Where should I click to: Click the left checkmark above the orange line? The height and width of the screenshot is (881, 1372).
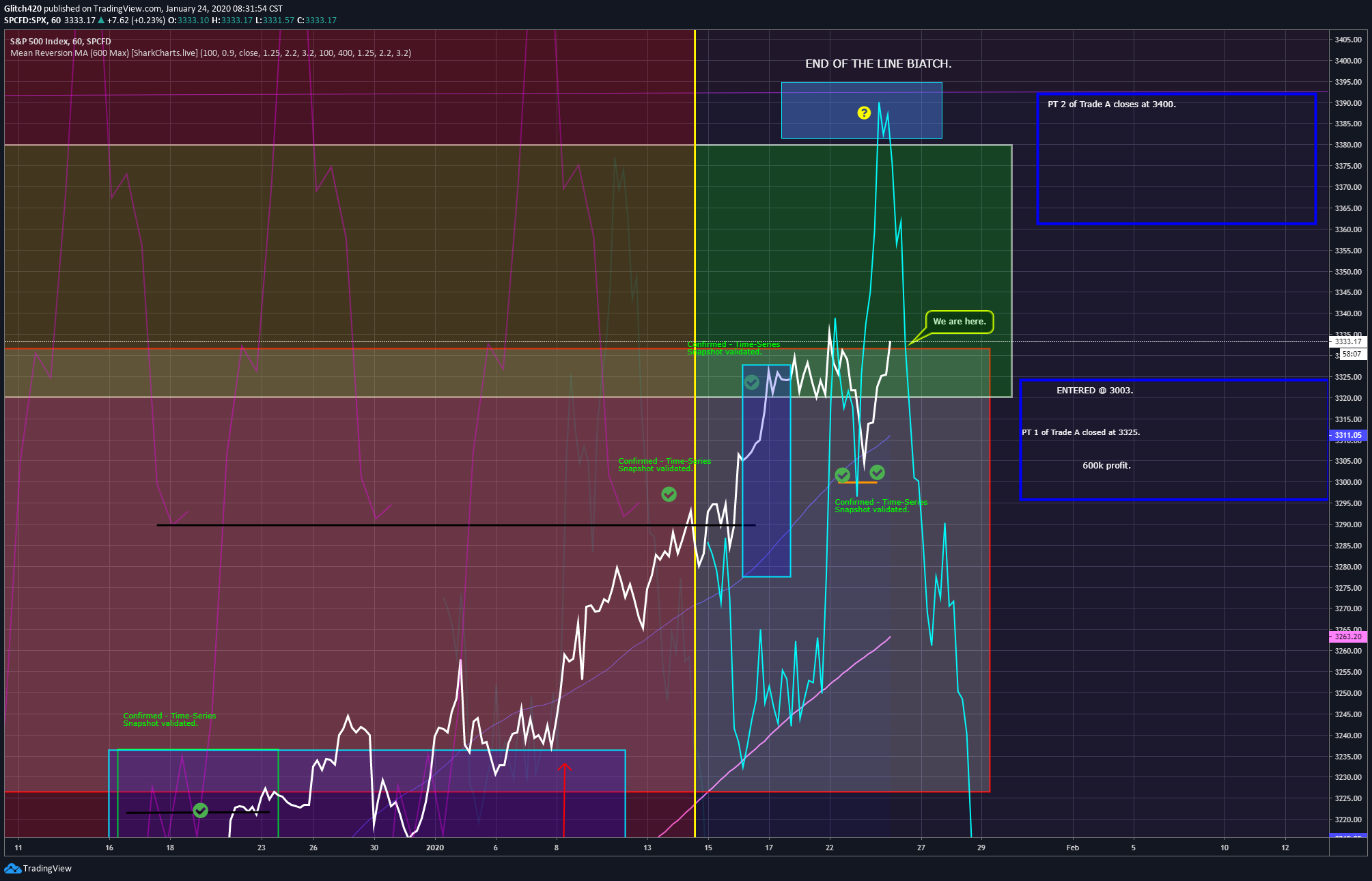(843, 475)
